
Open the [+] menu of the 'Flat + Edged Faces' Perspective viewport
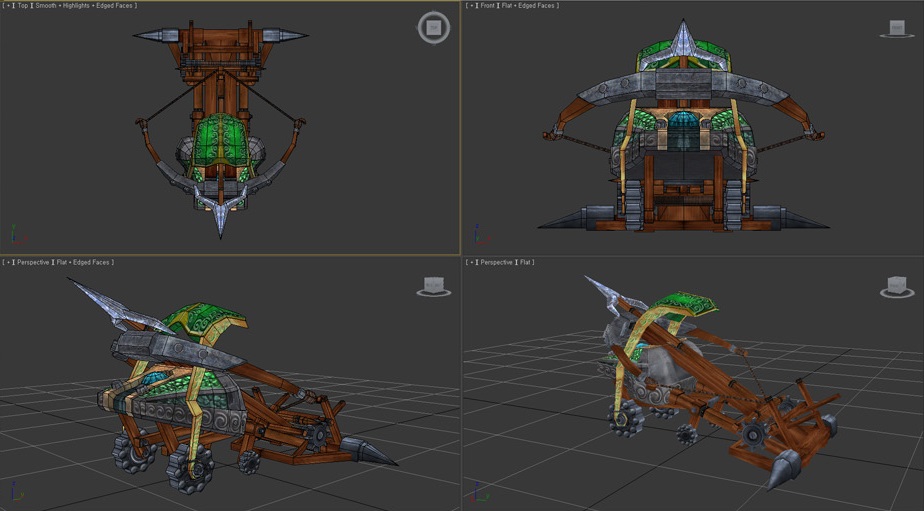point(8,262)
